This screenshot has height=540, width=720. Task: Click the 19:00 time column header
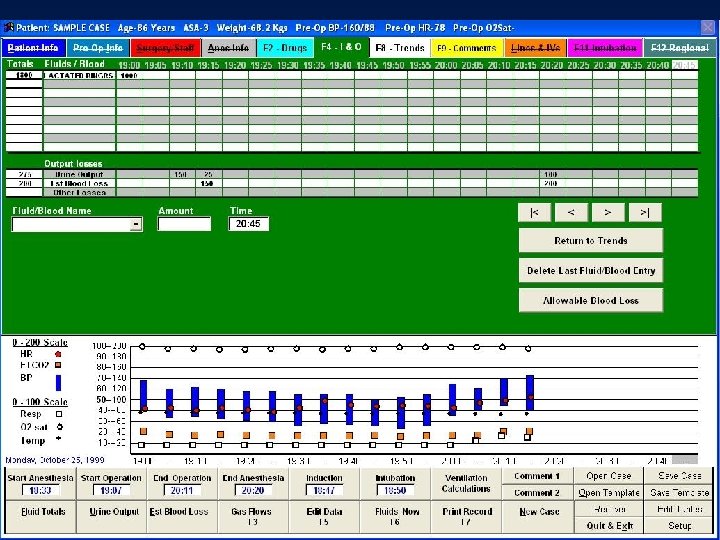pos(129,65)
